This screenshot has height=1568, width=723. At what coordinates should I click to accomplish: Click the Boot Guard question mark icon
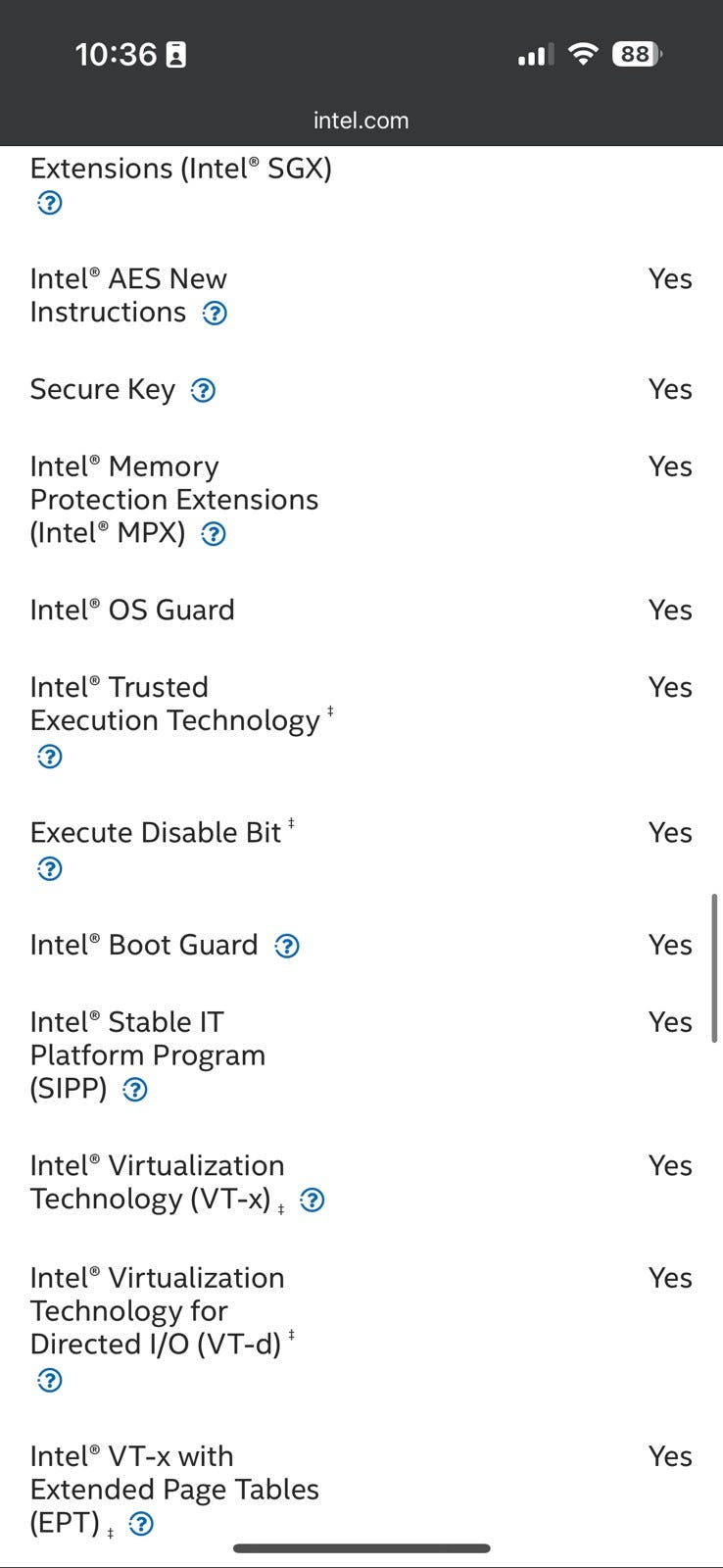(287, 947)
